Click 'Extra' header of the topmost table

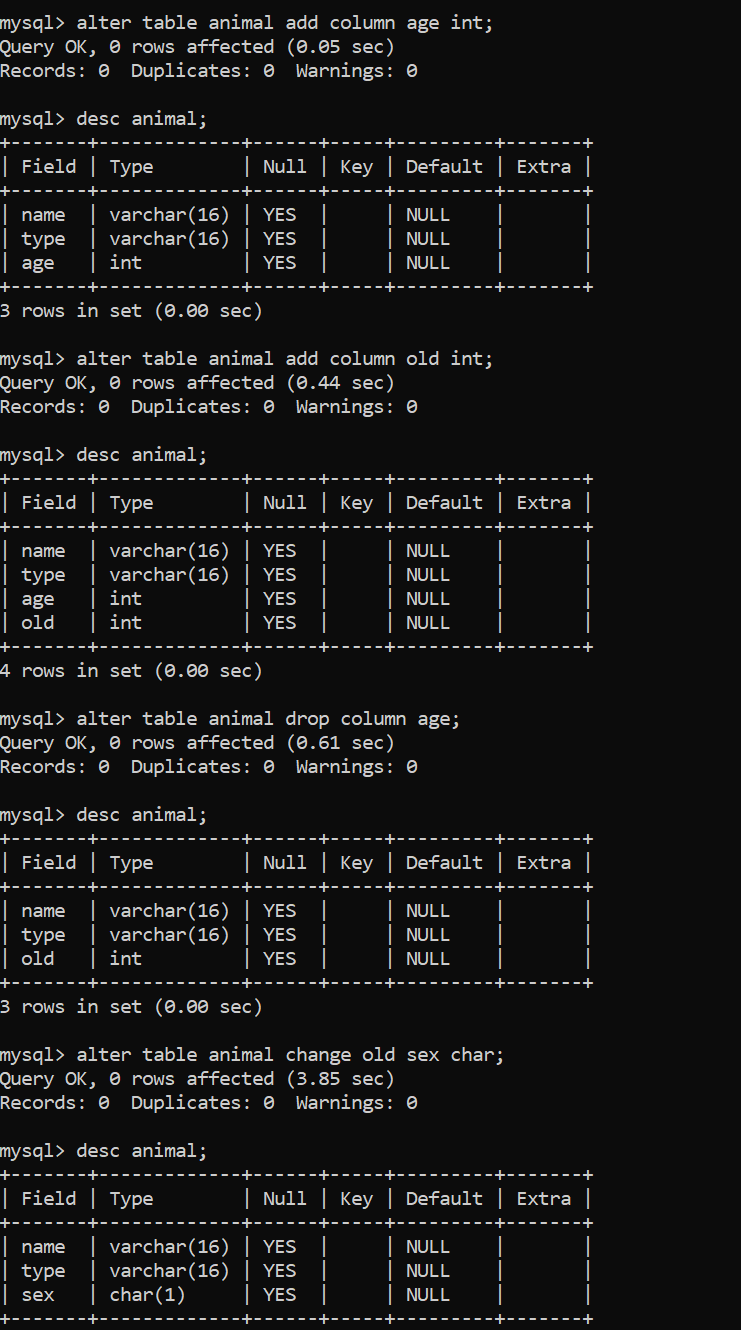pyautogui.click(x=543, y=167)
